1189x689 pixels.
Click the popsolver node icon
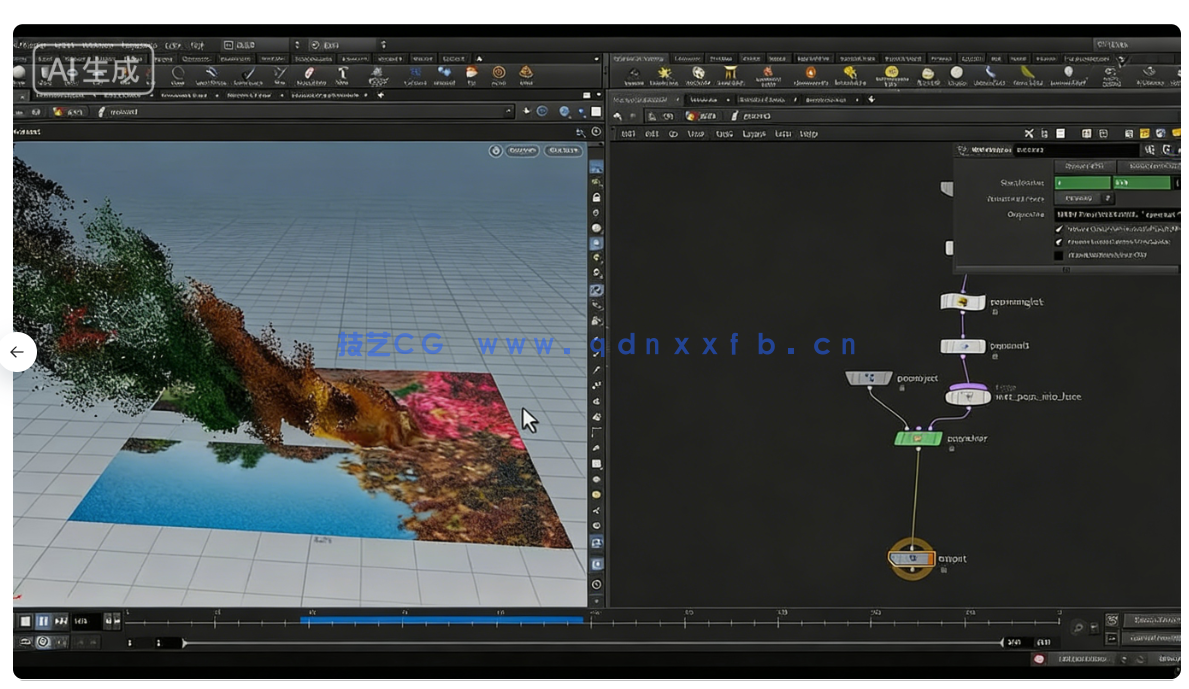click(x=917, y=438)
